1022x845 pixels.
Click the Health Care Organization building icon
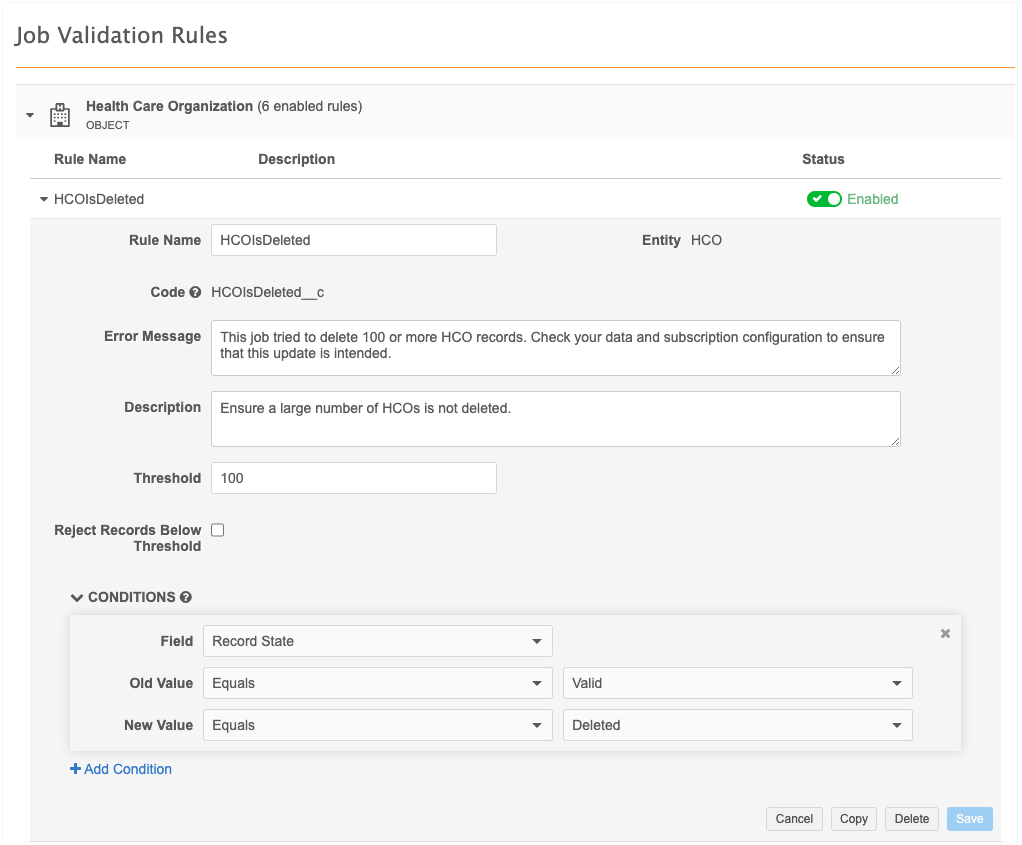(60, 115)
